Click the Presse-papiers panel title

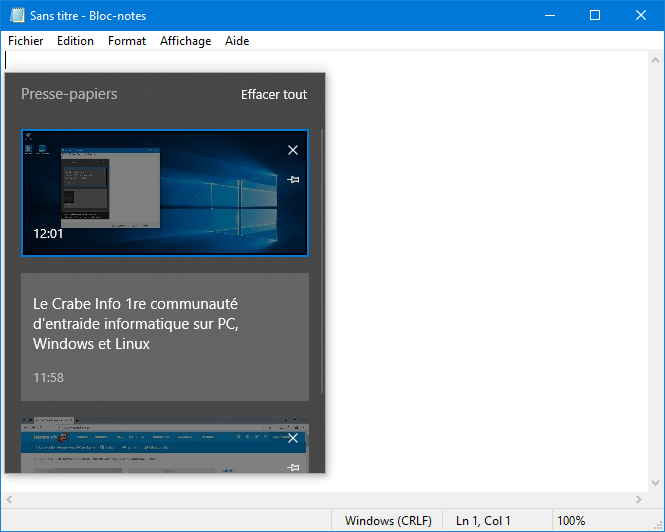click(x=69, y=94)
